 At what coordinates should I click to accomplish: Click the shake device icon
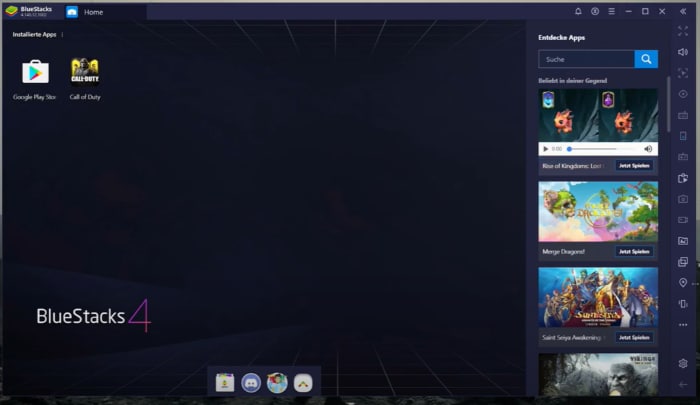tap(683, 304)
